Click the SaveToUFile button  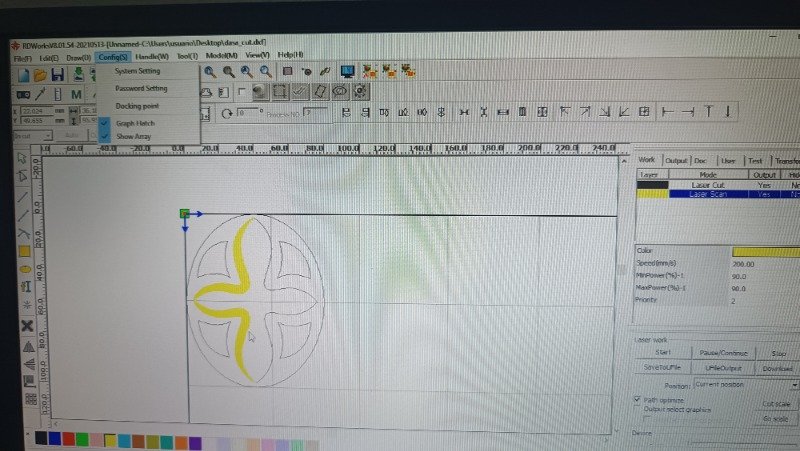pyautogui.click(x=662, y=367)
